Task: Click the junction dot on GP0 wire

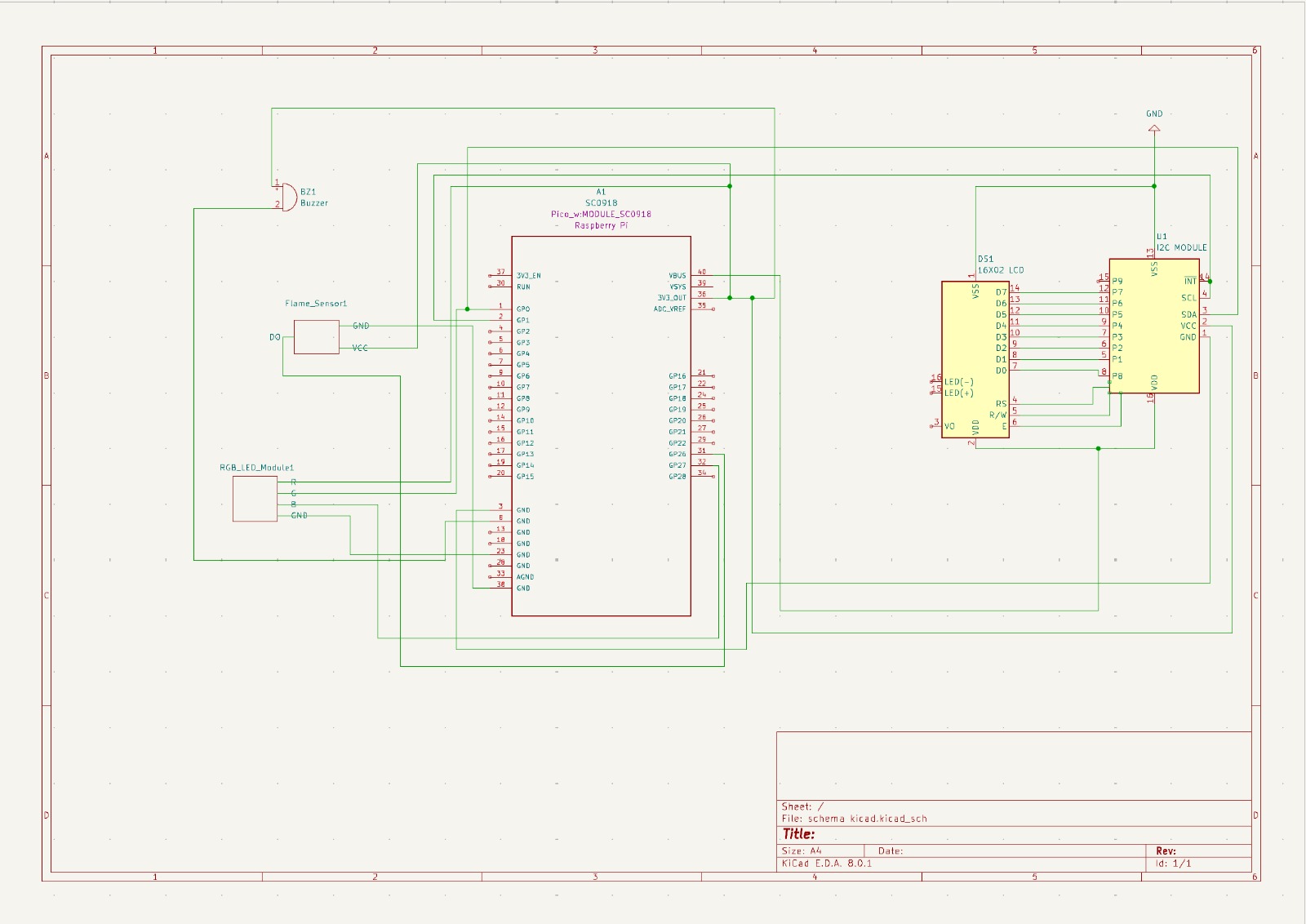Action: coord(468,309)
